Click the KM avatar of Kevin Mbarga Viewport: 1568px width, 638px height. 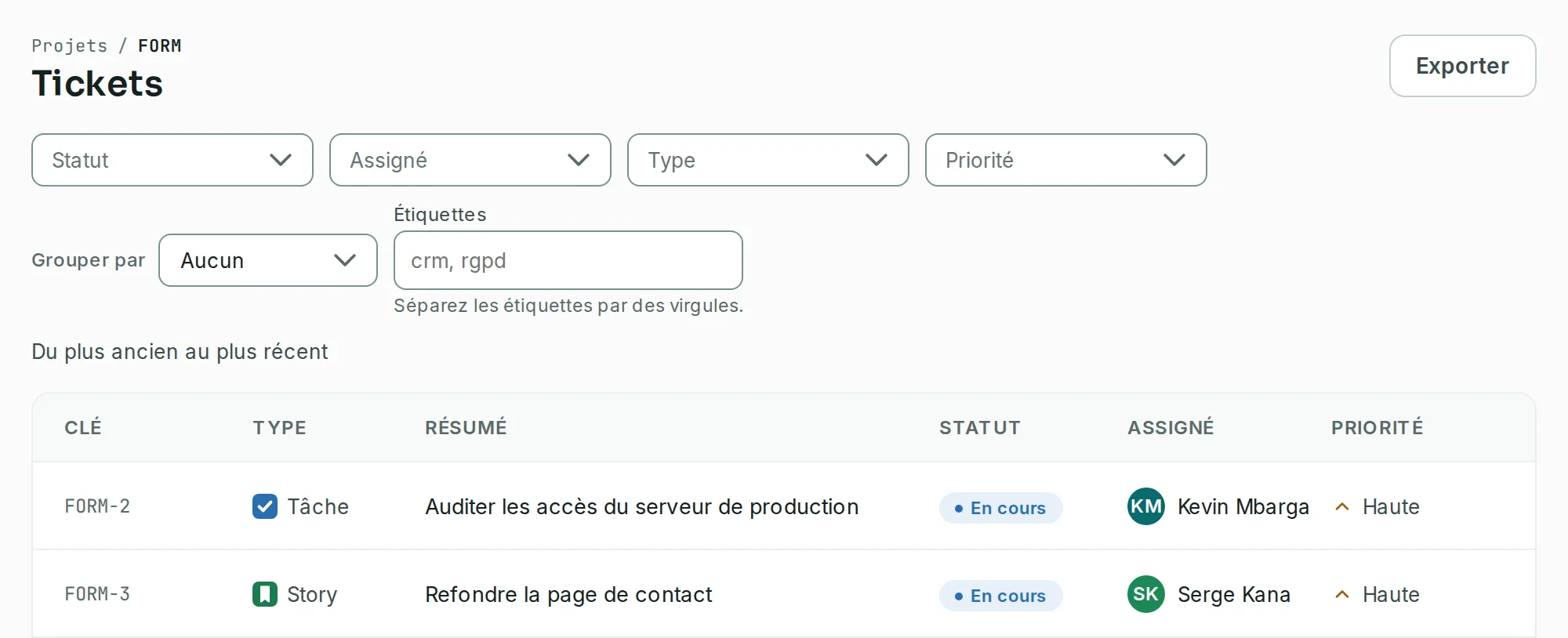coord(1146,506)
